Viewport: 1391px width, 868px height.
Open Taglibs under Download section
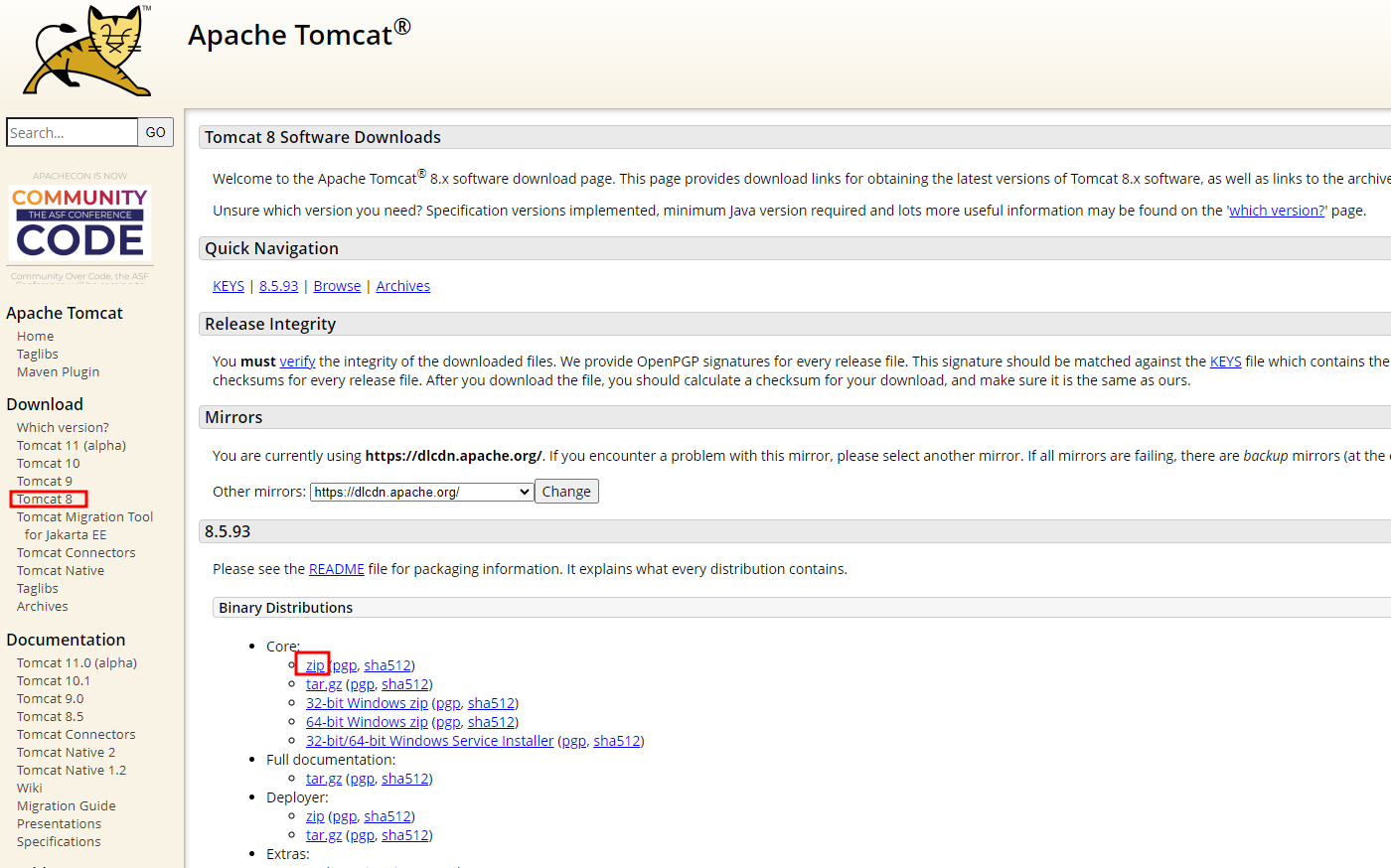pos(37,589)
